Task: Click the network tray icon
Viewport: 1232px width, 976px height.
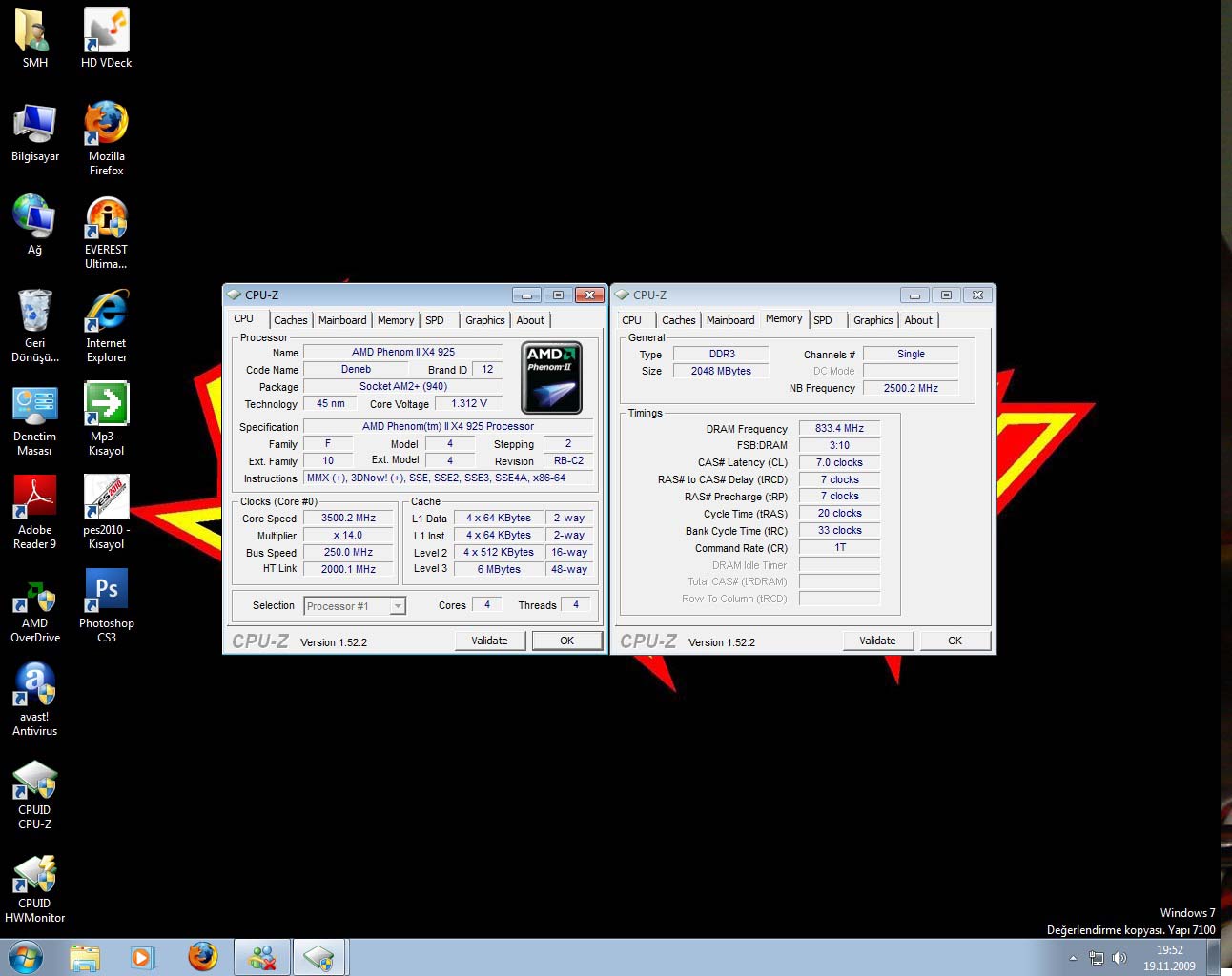Action: (1097, 958)
